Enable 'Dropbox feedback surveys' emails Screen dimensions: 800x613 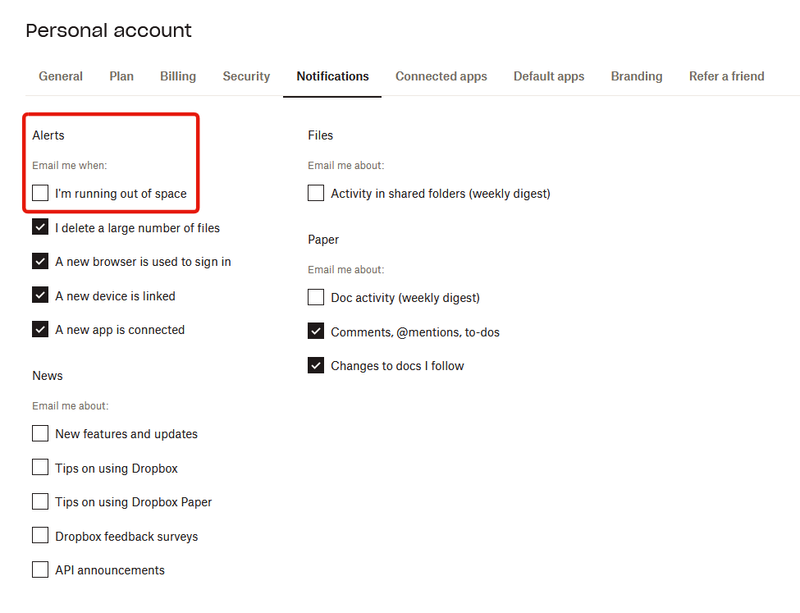[40, 535]
